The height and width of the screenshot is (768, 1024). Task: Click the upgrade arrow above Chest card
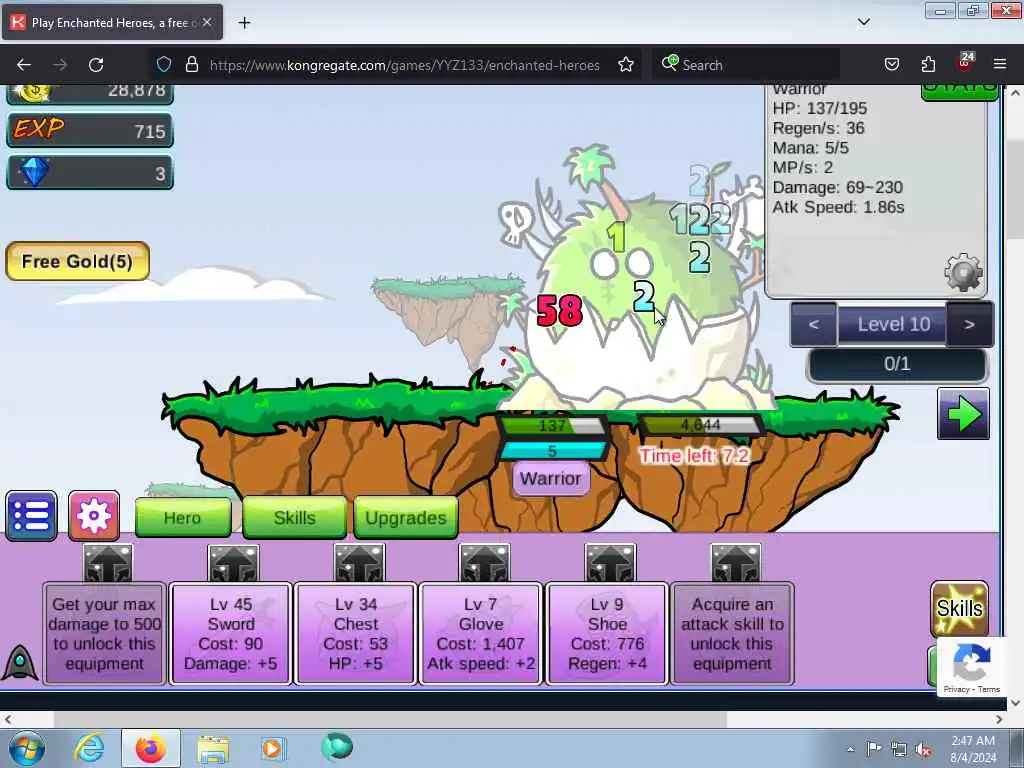pyautogui.click(x=359, y=563)
